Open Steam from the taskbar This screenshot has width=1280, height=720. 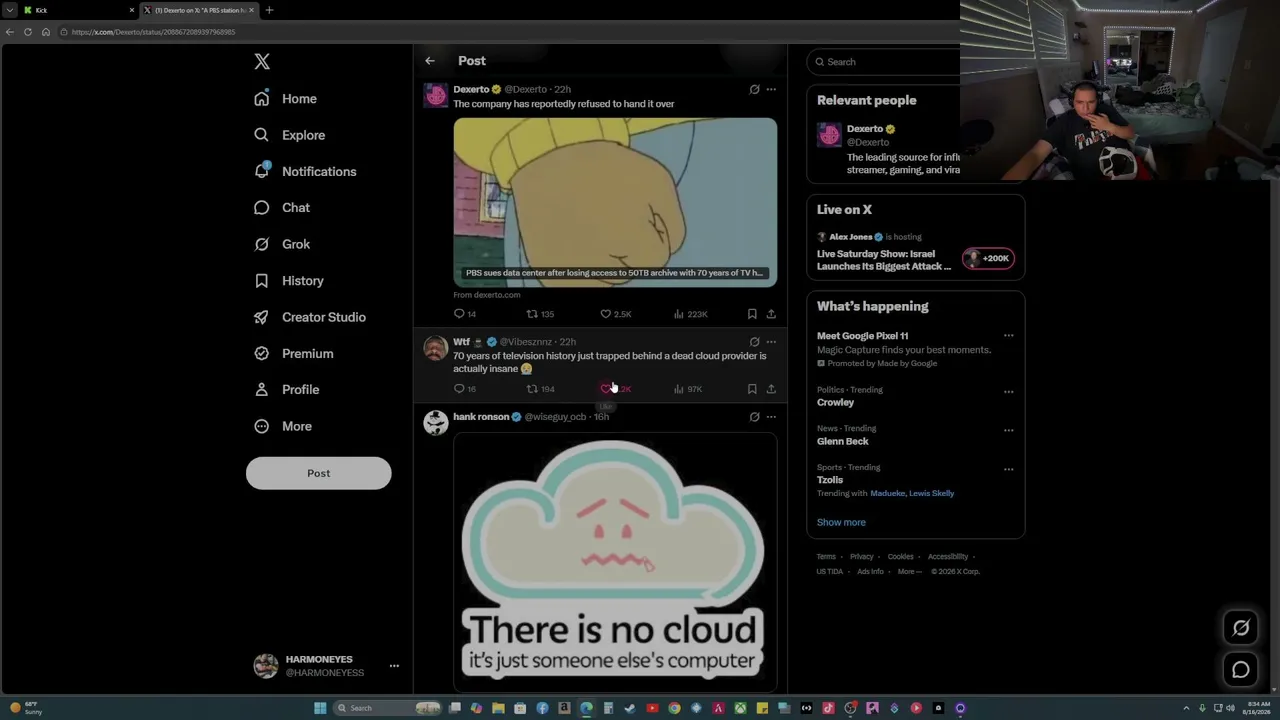coord(630,708)
